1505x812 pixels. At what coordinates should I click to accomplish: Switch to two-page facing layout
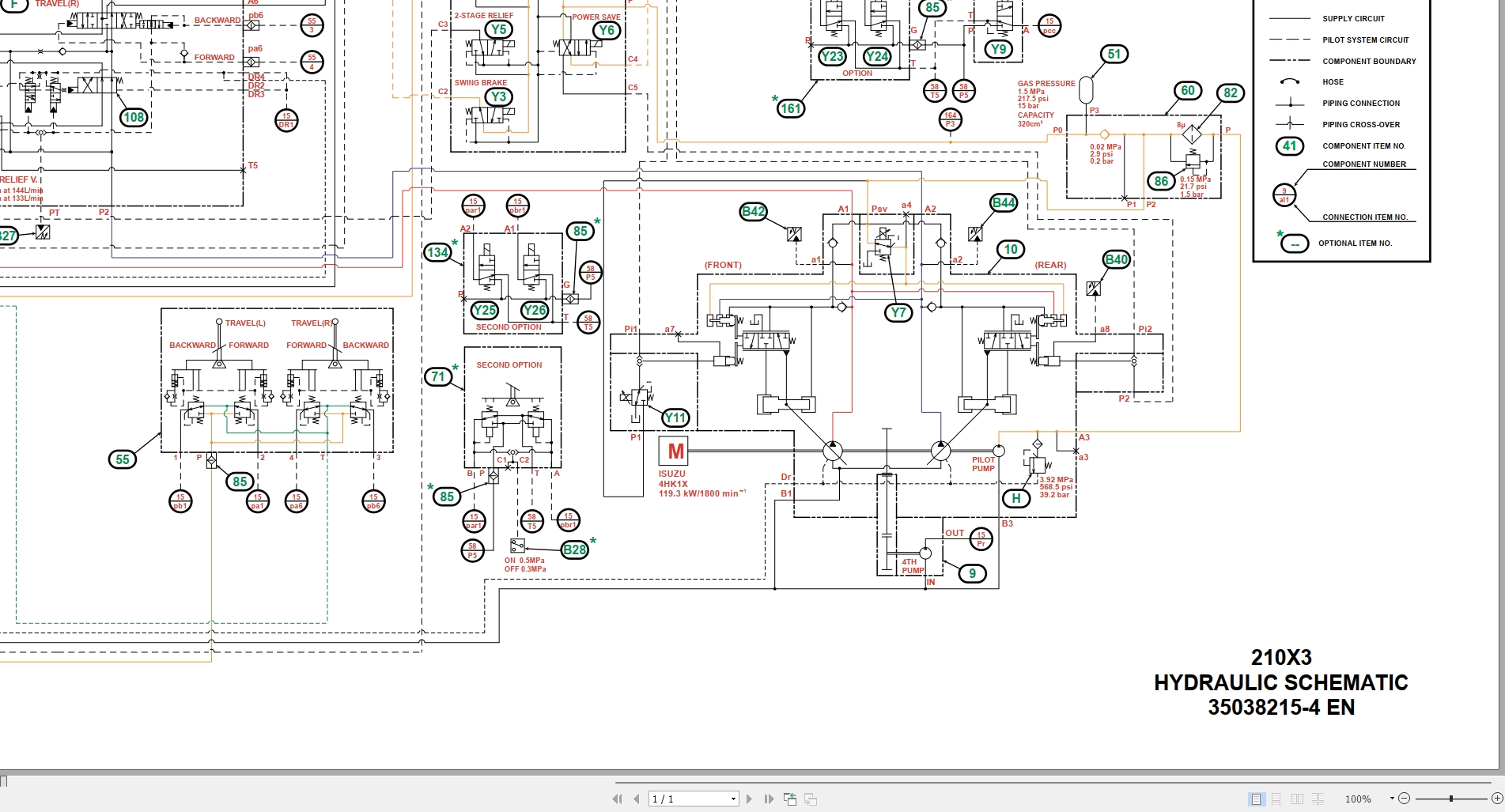click(x=1297, y=799)
